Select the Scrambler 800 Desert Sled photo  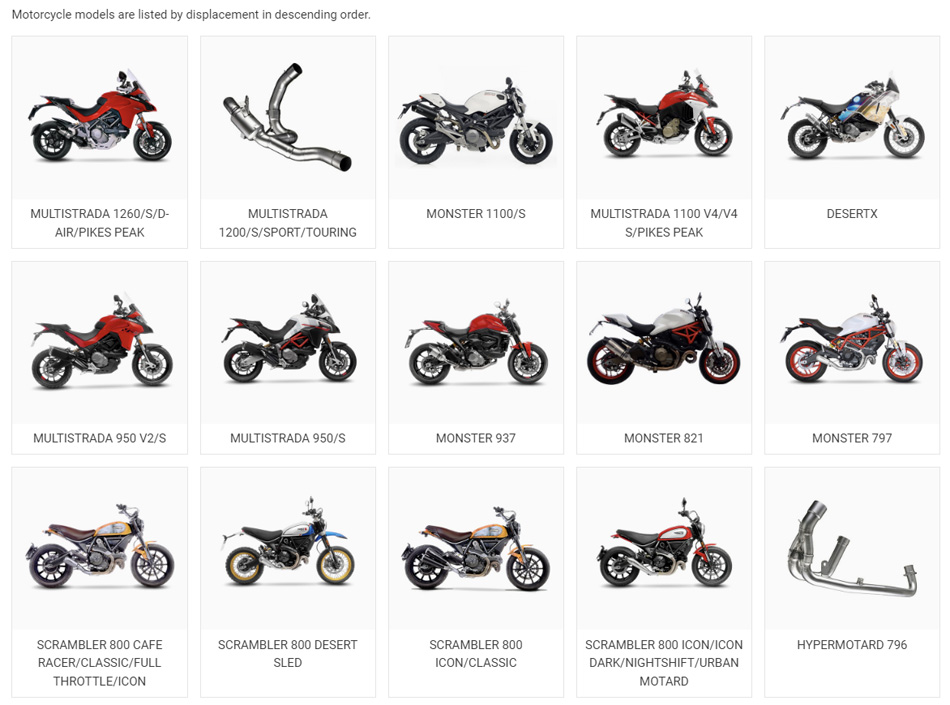coord(288,548)
